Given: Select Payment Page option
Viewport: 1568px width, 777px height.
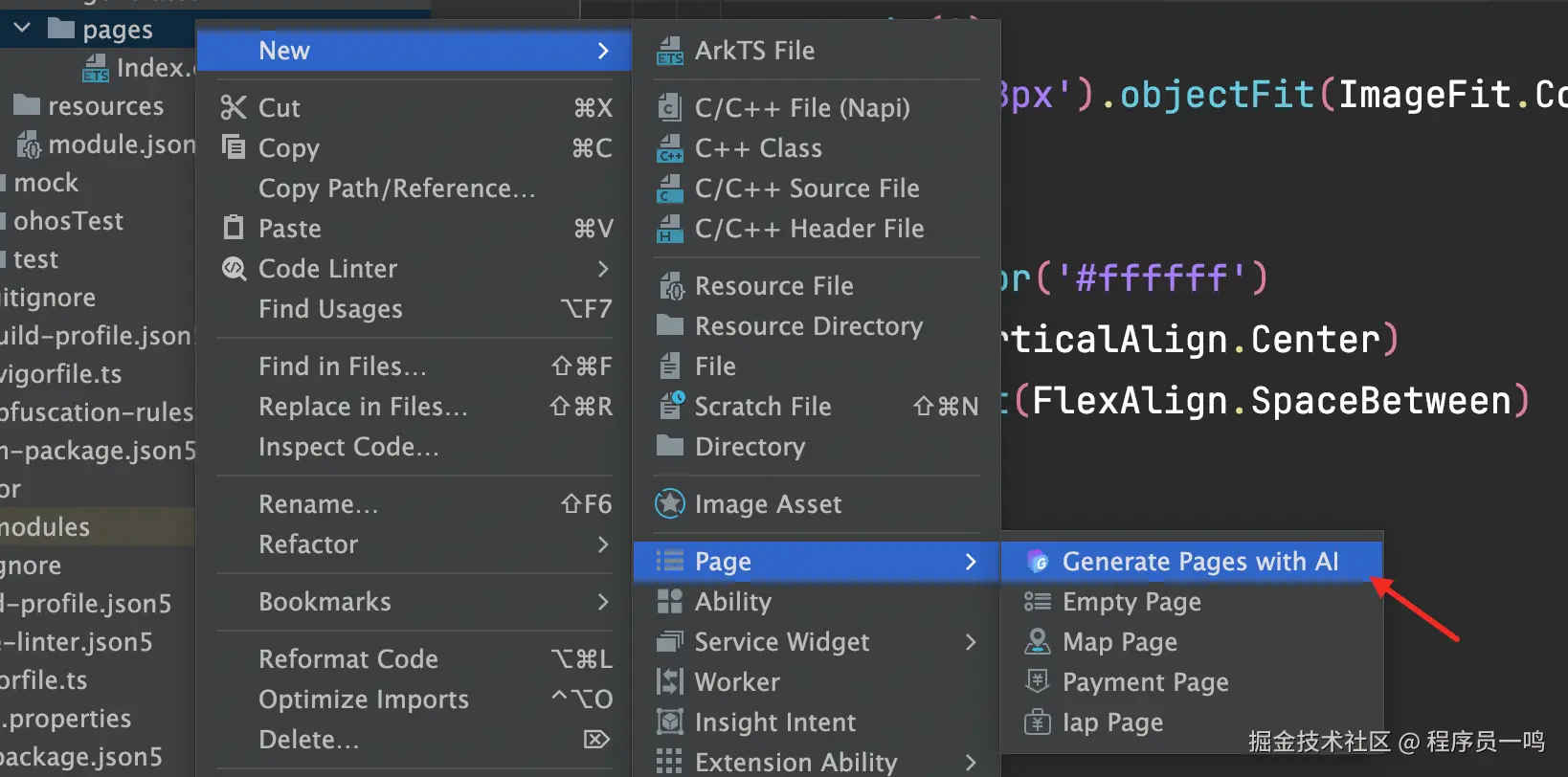Looking at the screenshot, I should click(x=1145, y=682).
